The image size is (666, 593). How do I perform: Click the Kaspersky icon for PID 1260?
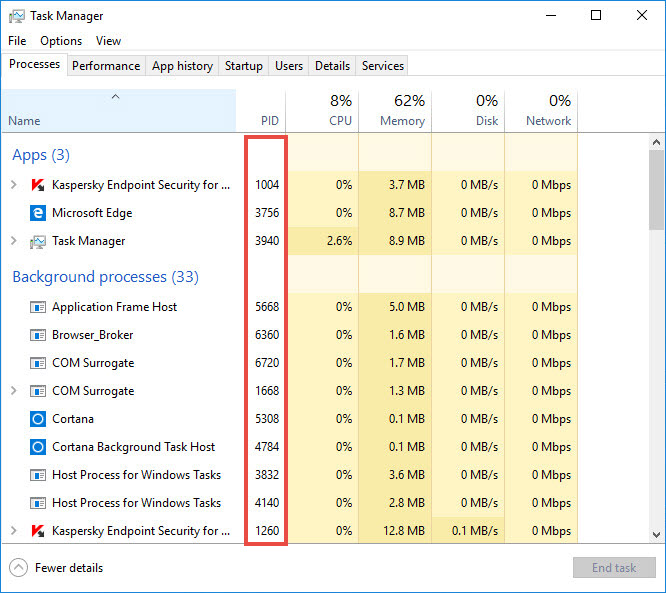(x=38, y=531)
